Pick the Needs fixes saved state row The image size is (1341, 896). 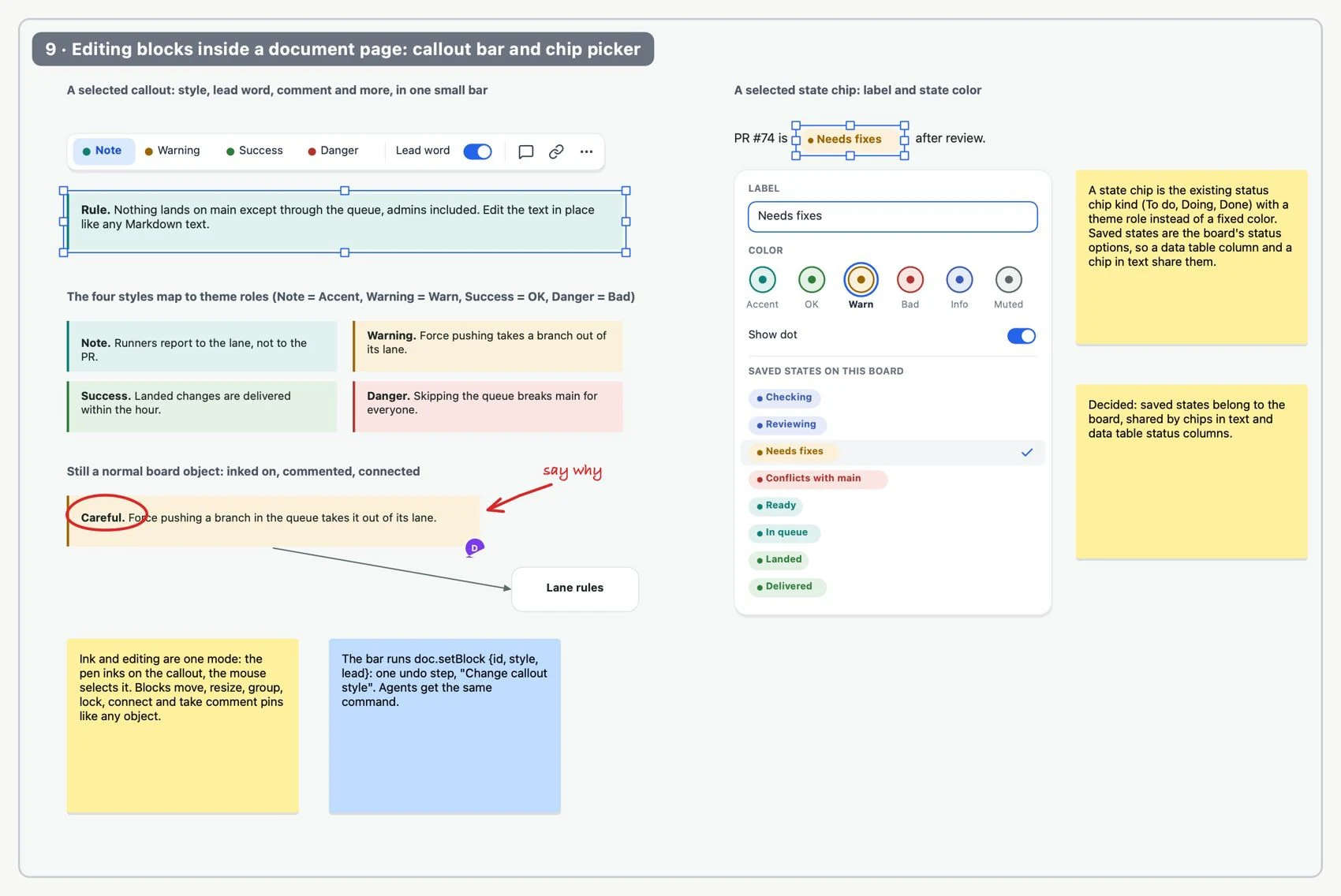[x=892, y=452]
